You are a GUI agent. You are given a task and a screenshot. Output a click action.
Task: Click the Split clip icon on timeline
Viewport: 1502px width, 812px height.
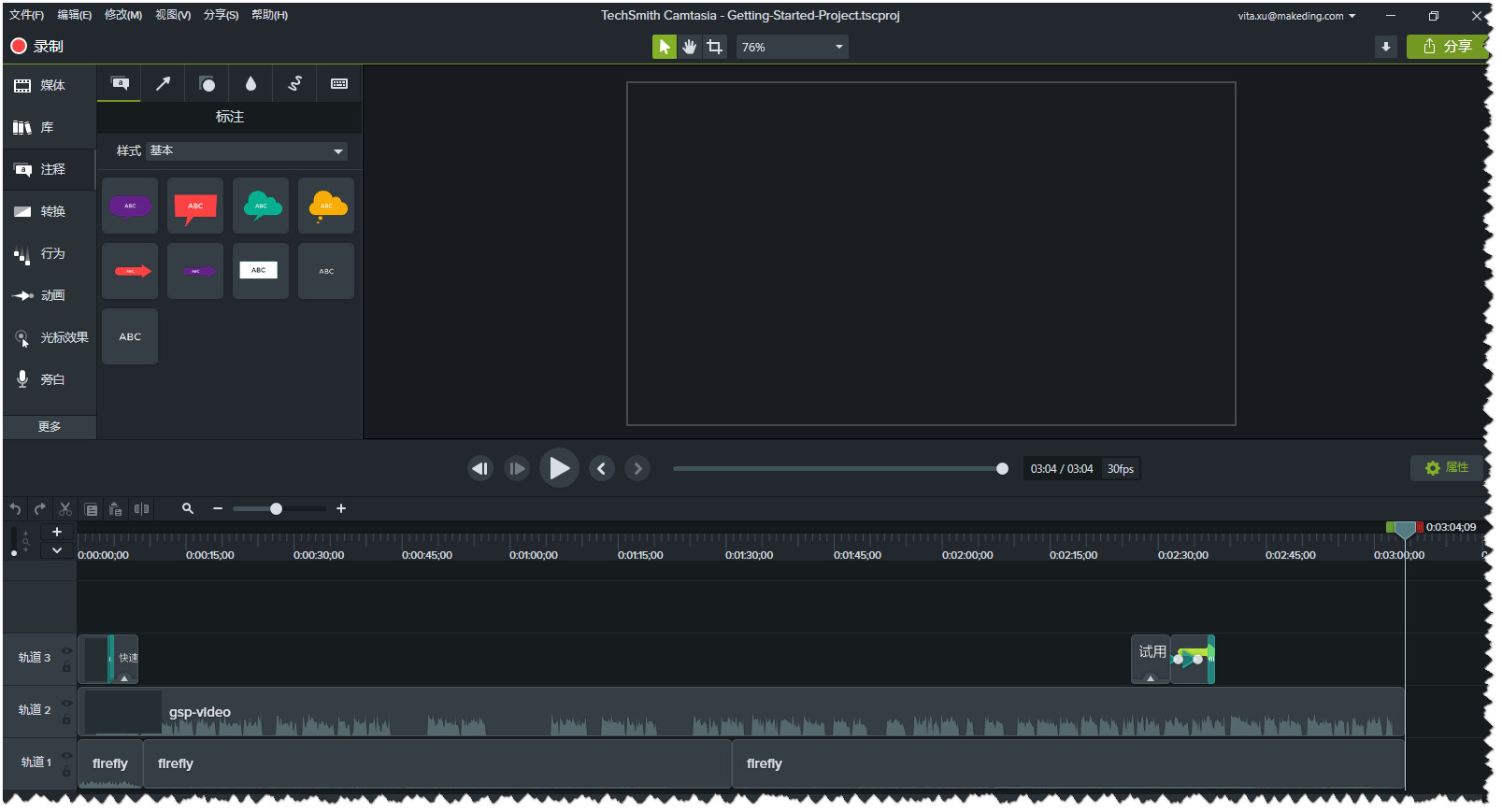tap(141, 509)
